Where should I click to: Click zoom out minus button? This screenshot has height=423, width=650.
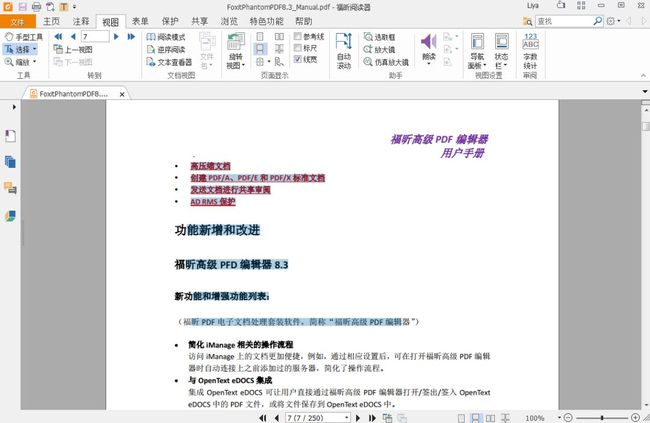pos(569,418)
